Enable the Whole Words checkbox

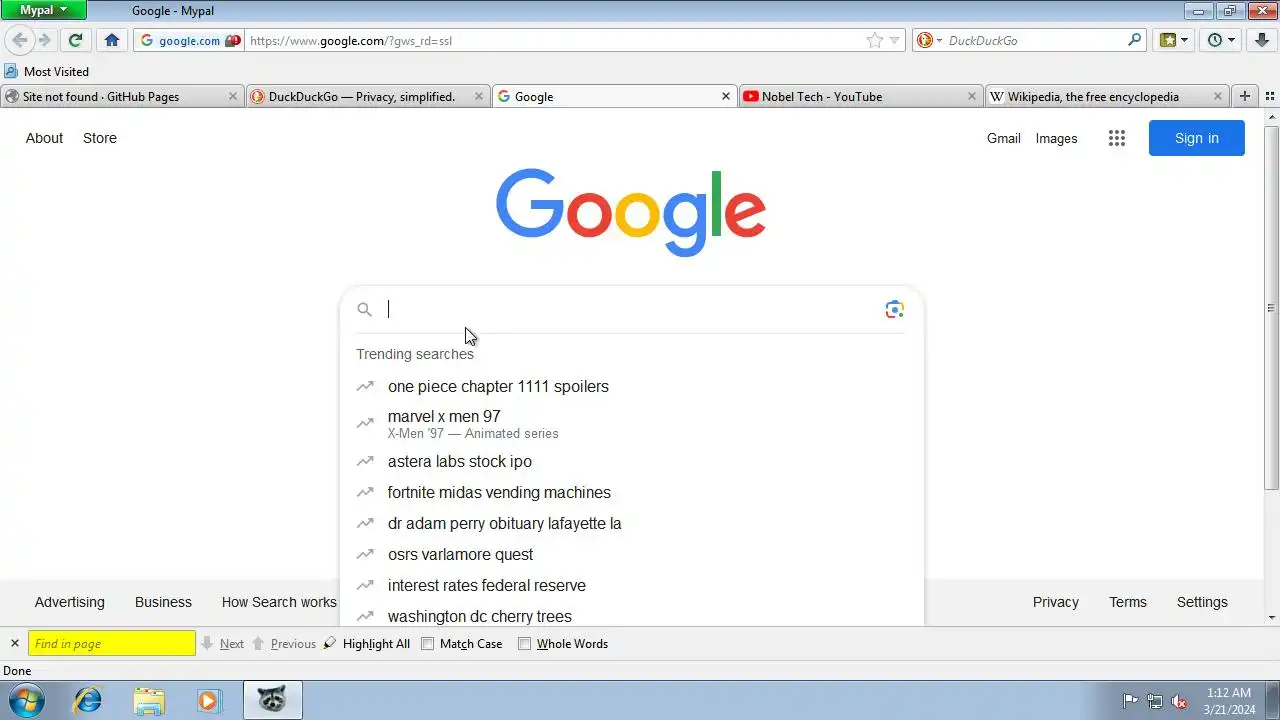pyautogui.click(x=524, y=643)
